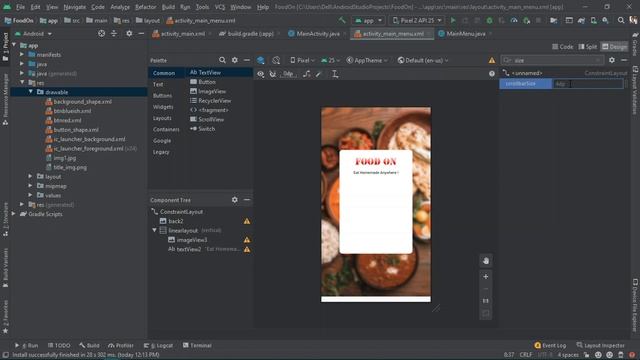Open the Layout Inspector

pos(600,345)
